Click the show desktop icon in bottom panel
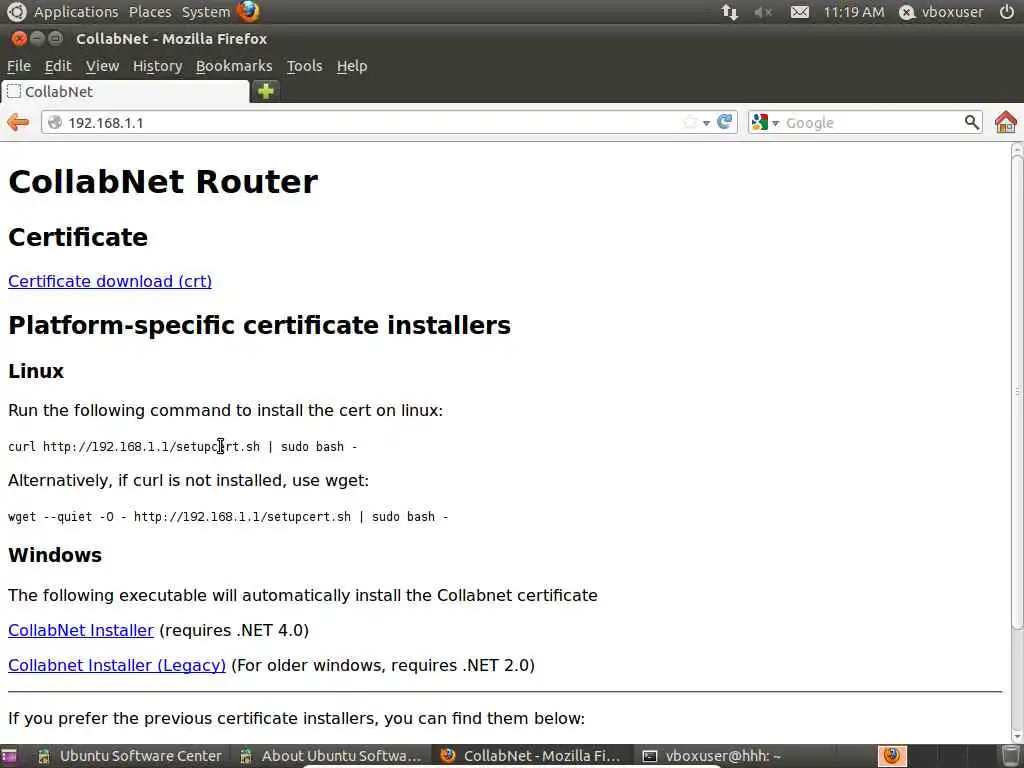Image resolution: width=1024 pixels, height=768 pixels. [9, 756]
